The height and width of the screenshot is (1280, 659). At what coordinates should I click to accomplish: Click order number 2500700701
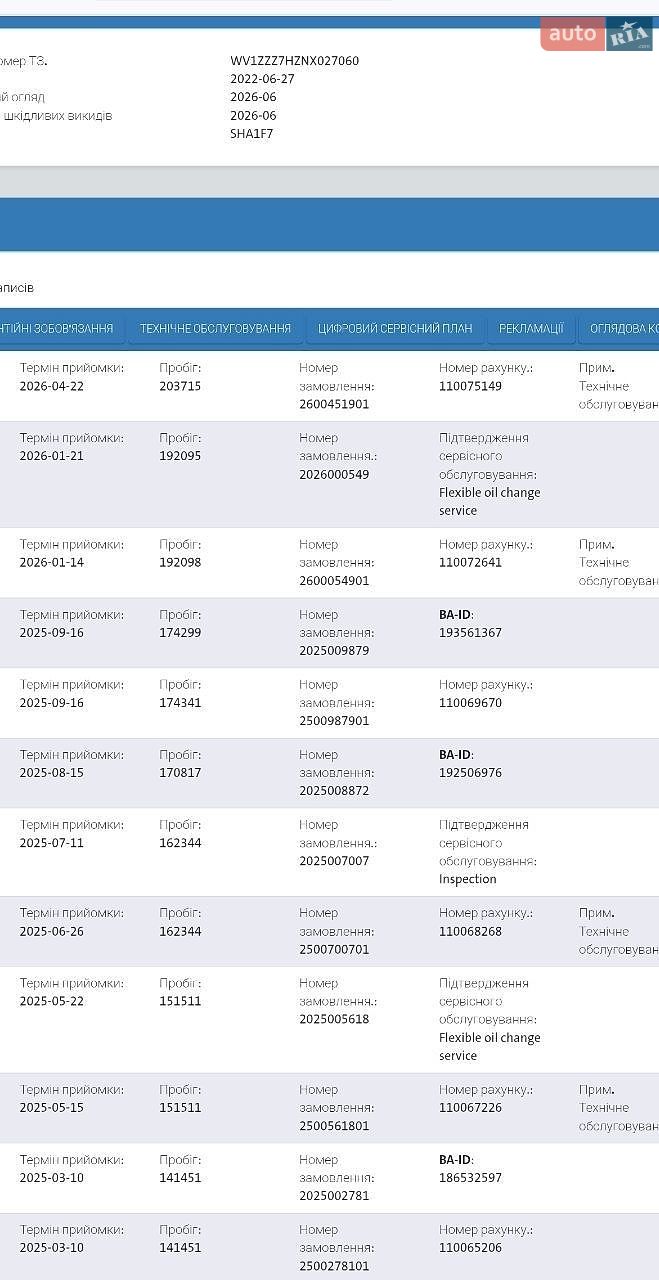coord(334,950)
